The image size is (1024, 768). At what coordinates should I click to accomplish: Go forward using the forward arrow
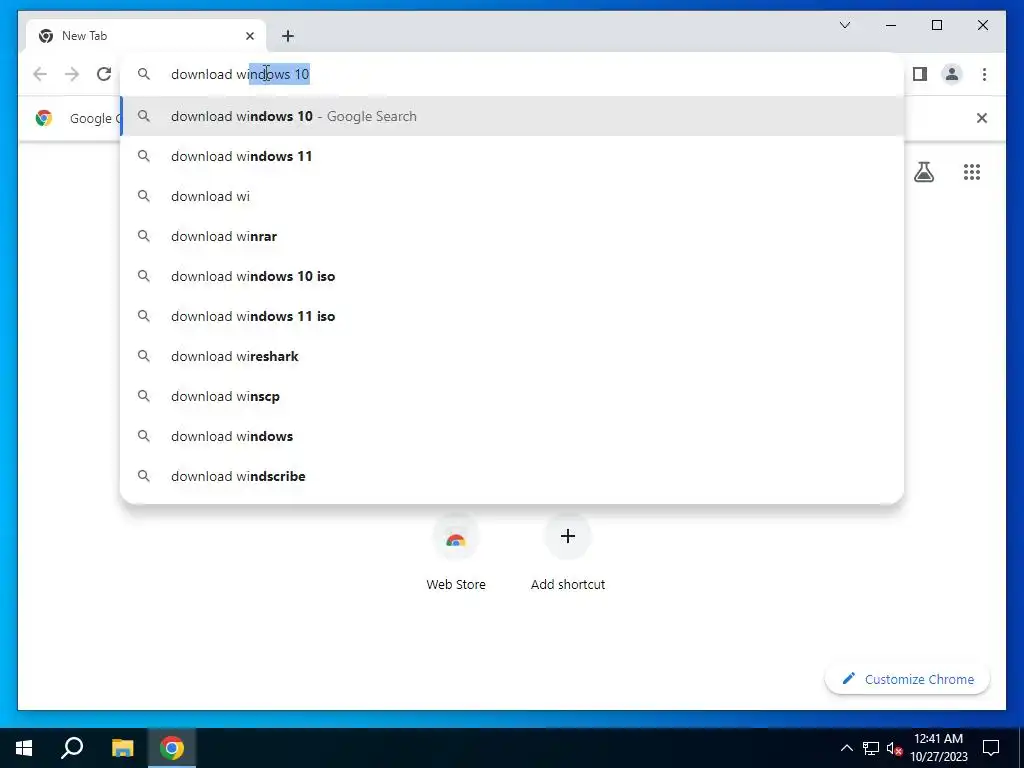point(72,74)
